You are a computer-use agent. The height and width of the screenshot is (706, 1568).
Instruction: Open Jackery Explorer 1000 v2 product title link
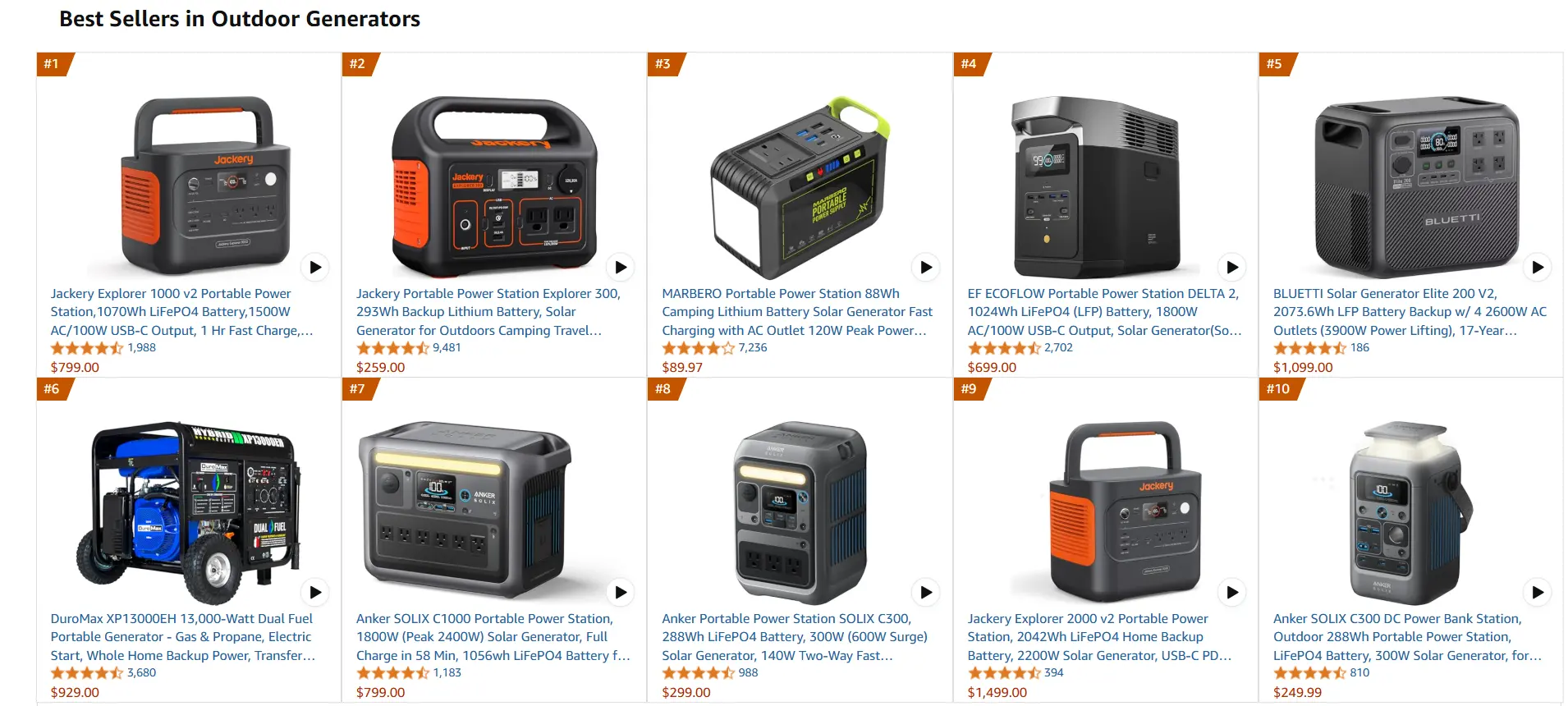[181, 312]
